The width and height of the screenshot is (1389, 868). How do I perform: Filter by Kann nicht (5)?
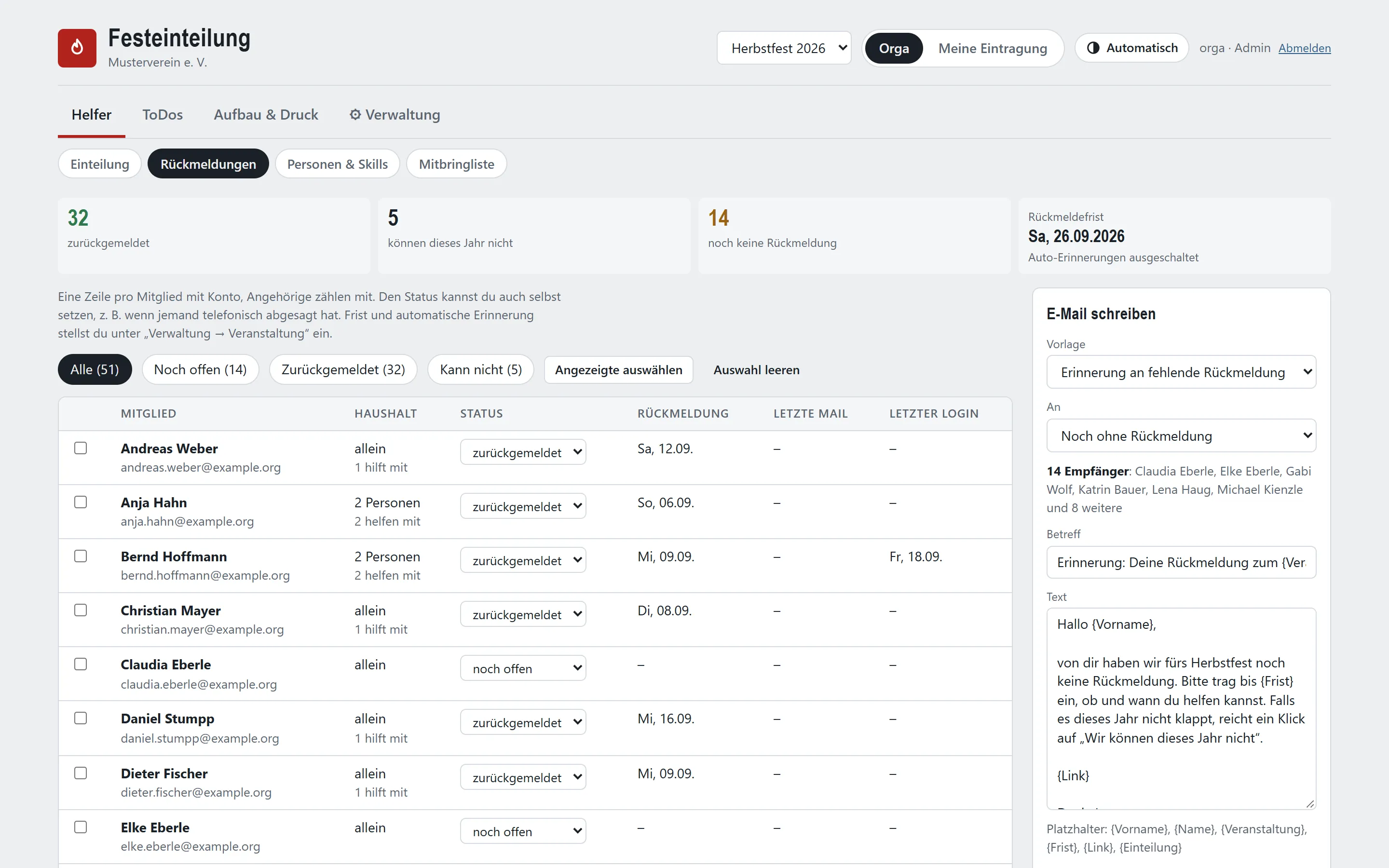click(481, 370)
